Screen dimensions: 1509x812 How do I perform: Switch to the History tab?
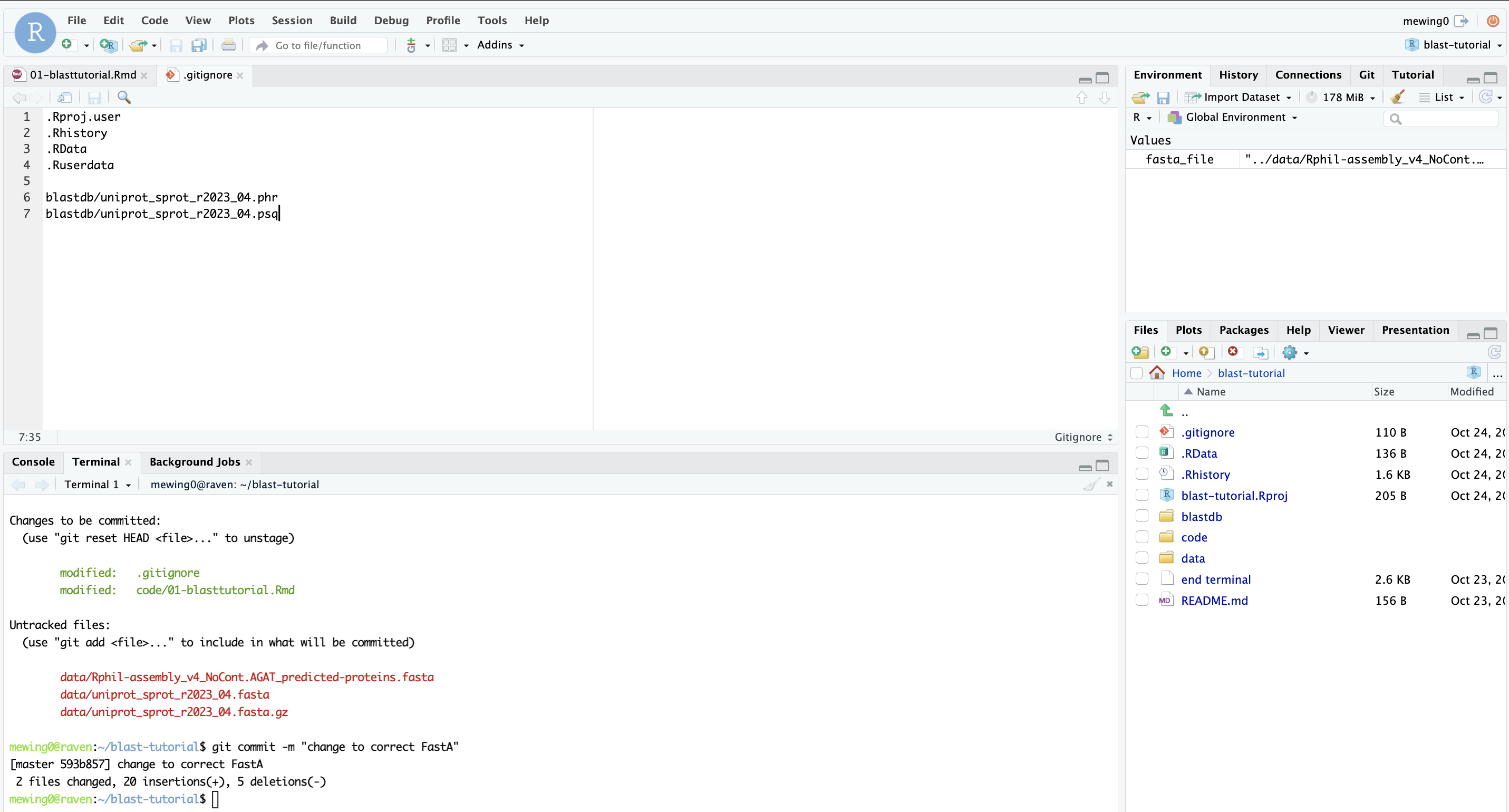(x=1238, y=74)
